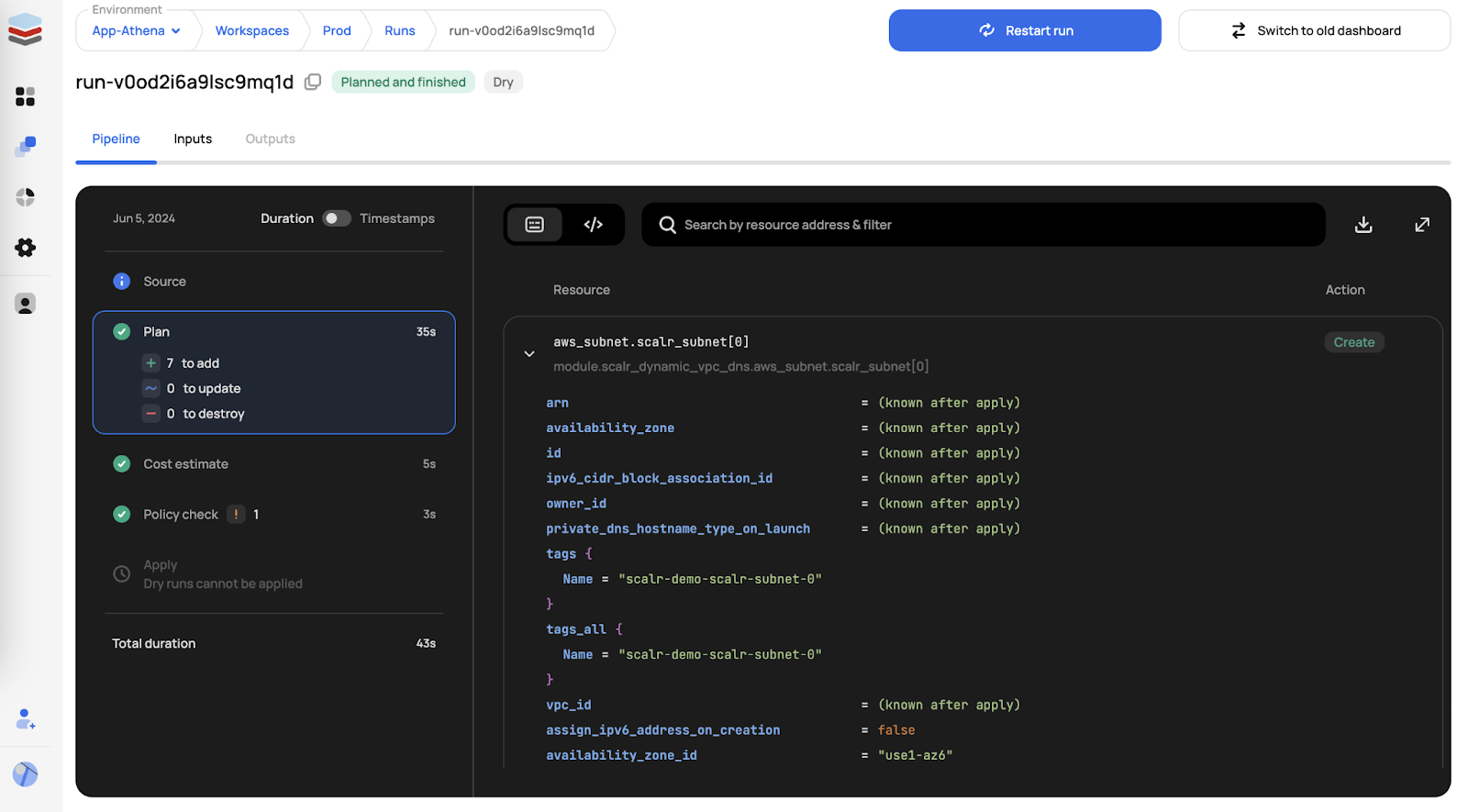Download the plan output

[x=1363, y=225]
